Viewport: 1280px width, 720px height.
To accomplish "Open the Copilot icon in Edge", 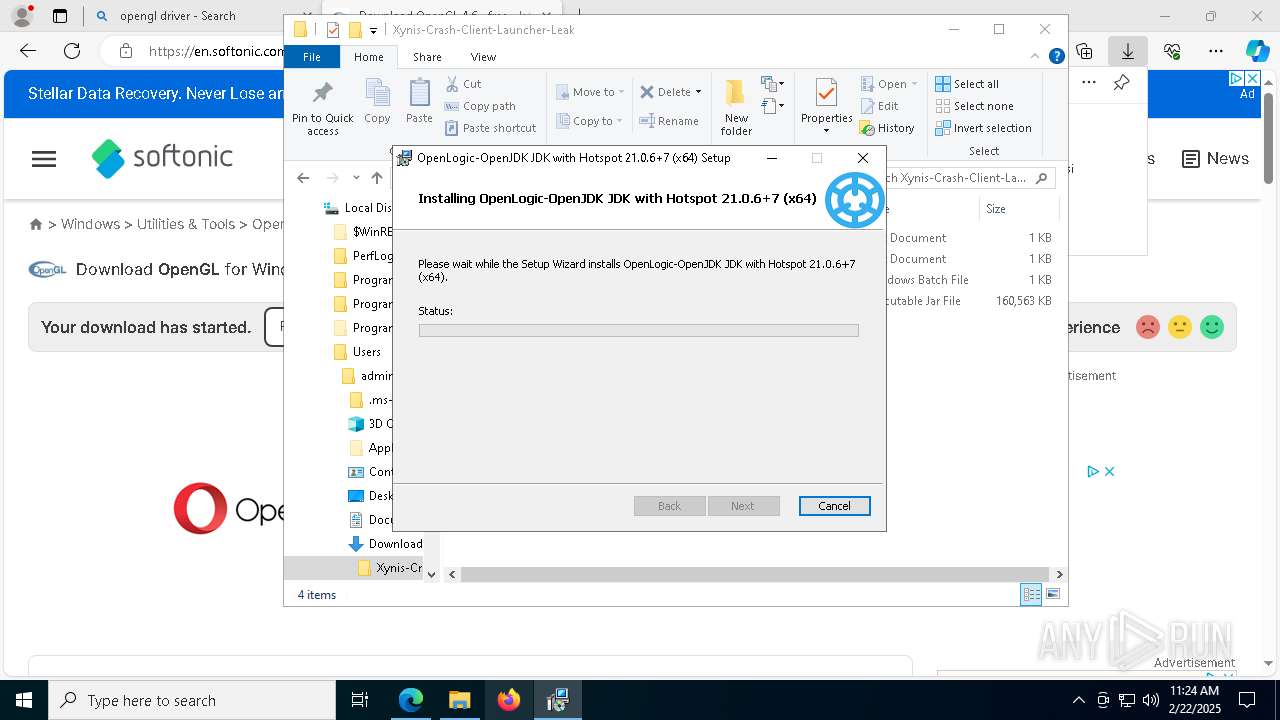I will tap(1257, 51).
